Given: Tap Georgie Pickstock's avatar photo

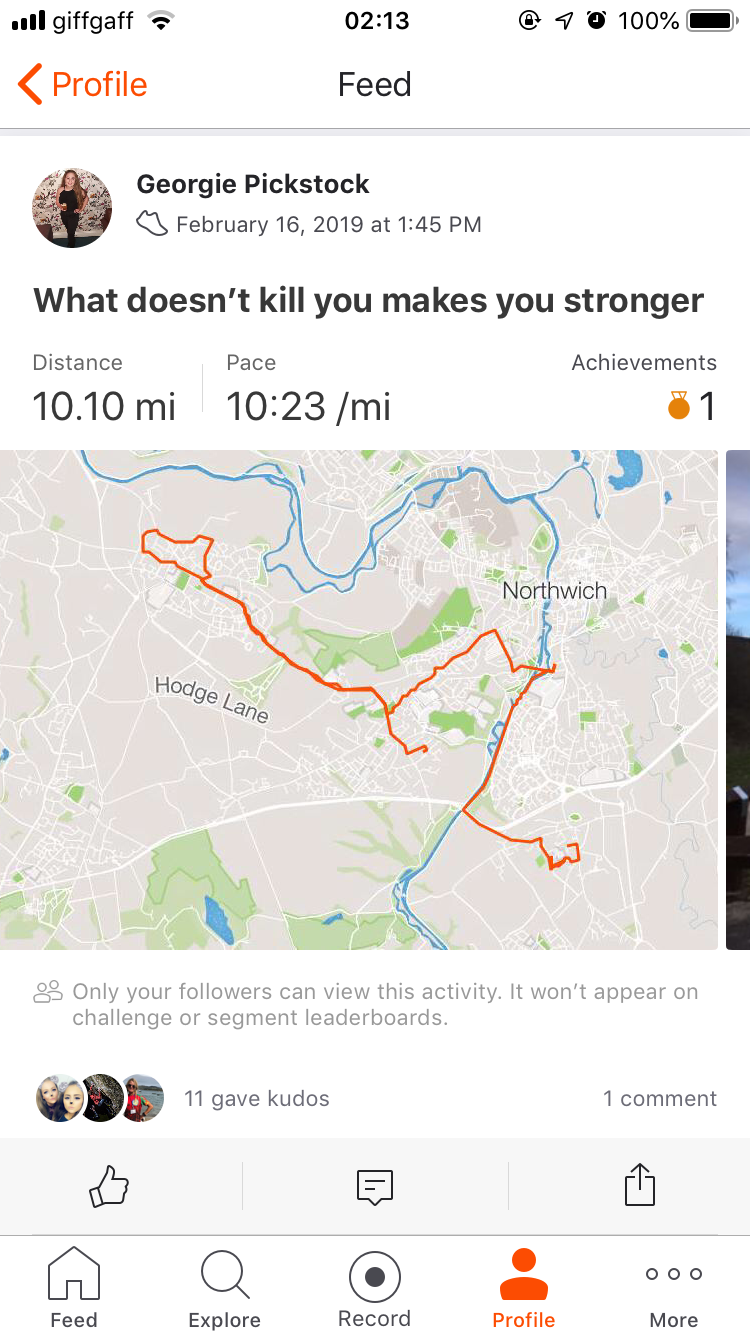Looking at the screenshot, I should pos(72,207).
